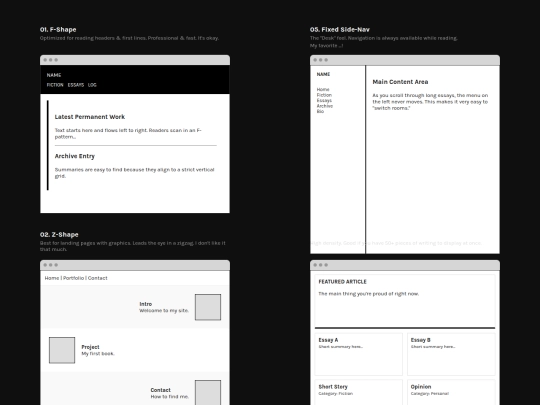Click the gray image box beside Contact
540x405 pixels.
208,393
